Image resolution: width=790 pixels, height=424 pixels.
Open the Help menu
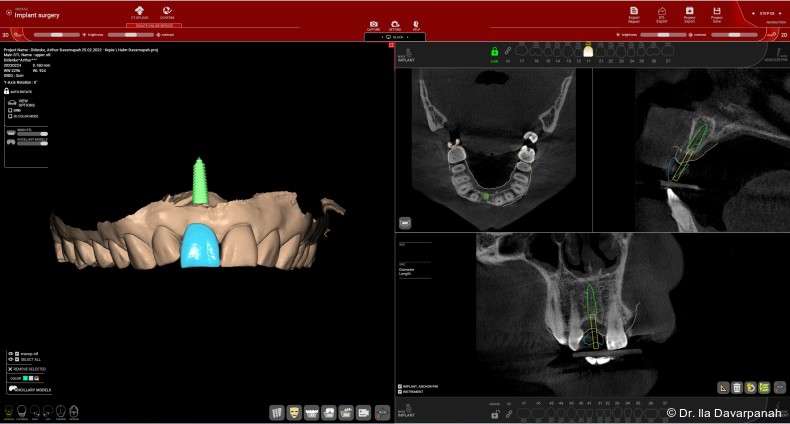415,25
